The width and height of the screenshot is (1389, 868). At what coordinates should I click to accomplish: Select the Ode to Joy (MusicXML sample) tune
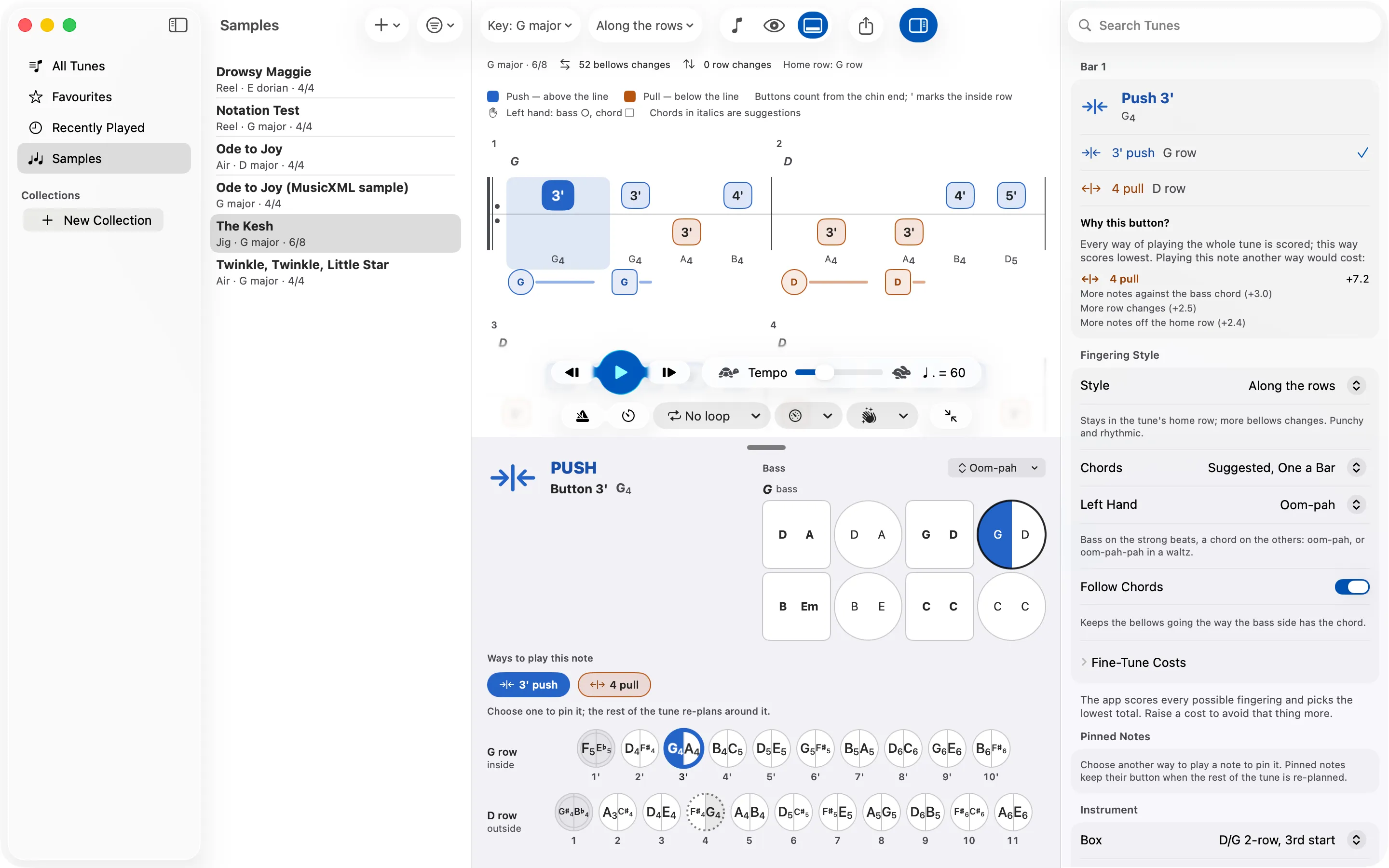(x=335, y=195)
